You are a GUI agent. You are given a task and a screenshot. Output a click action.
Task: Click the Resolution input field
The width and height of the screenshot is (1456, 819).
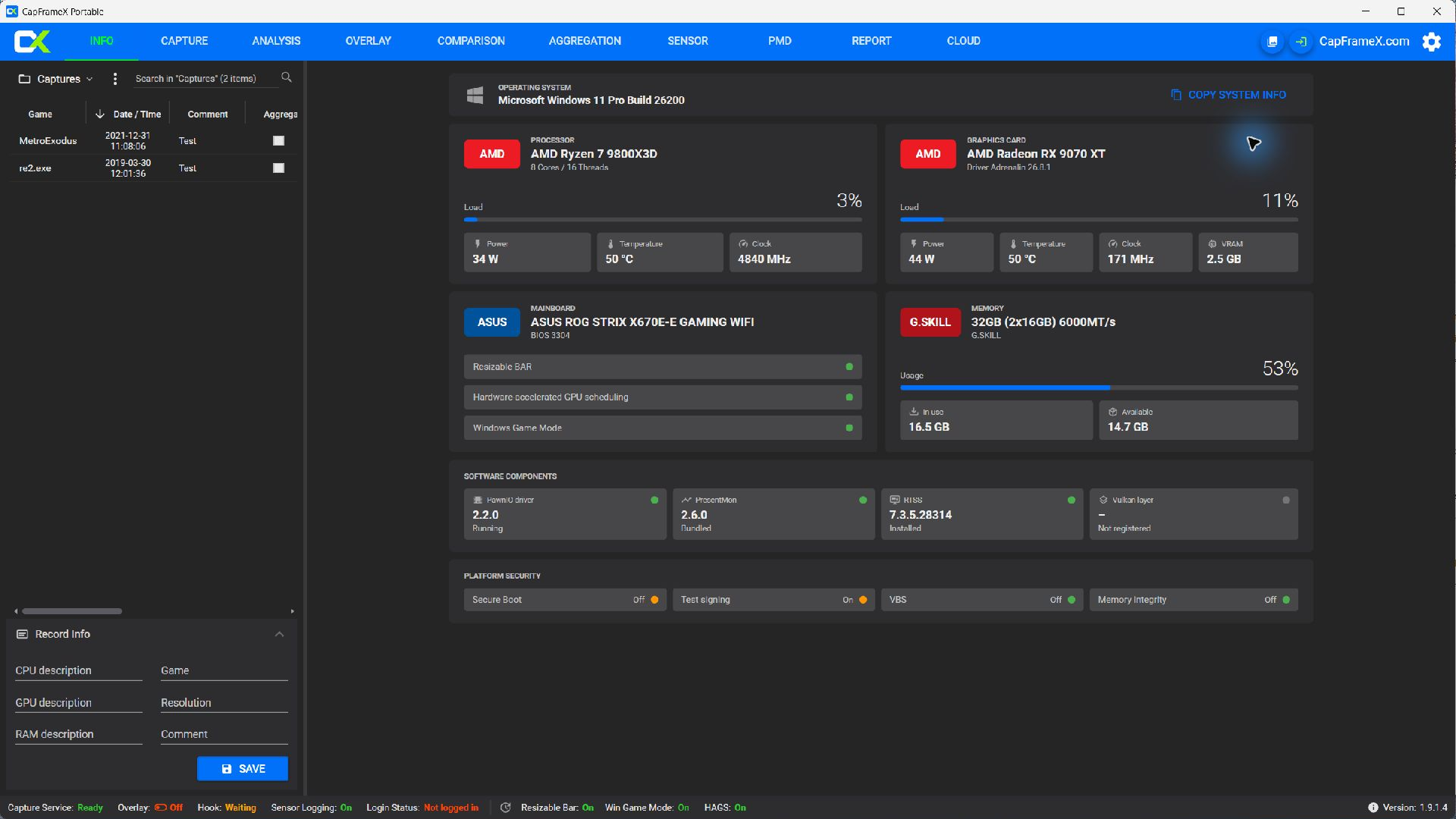(x=224, y=703)
